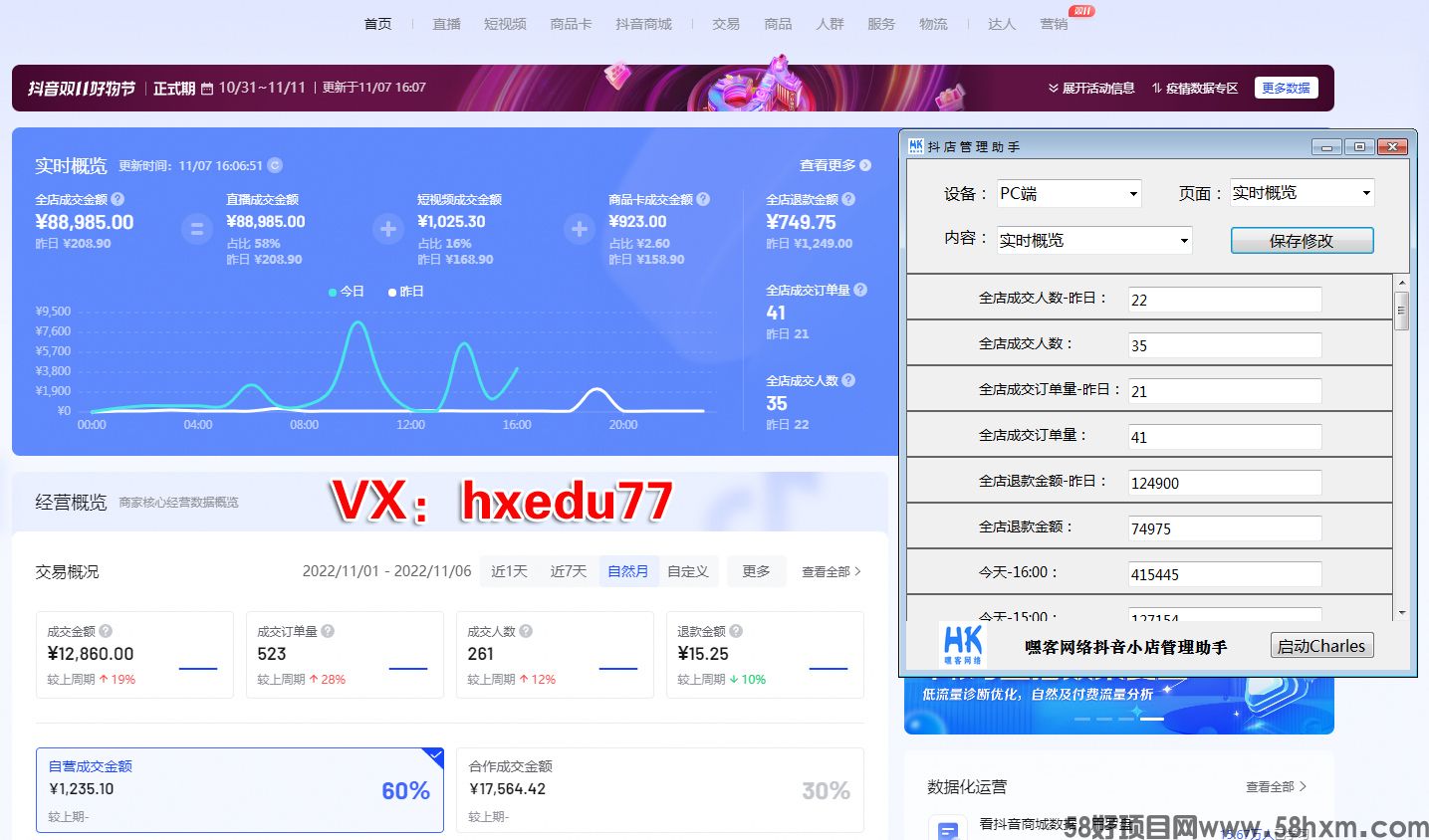
Task: Edit the 全店成交订单量-昨日 field
Action: point(1225,391)
